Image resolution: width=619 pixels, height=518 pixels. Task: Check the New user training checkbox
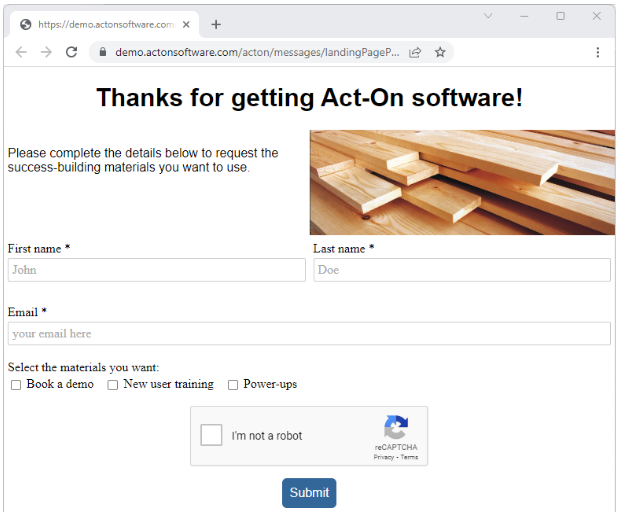coord(113,385)
